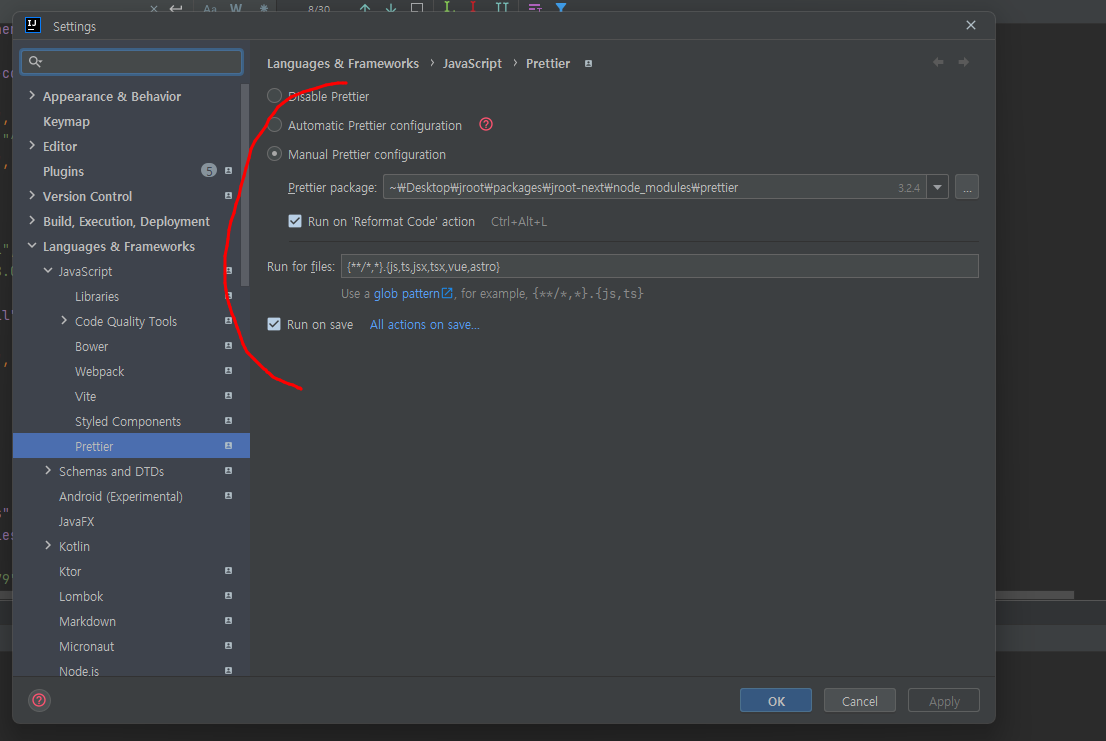
Task: Open the Node.js settings page
Action: (79, 670)
